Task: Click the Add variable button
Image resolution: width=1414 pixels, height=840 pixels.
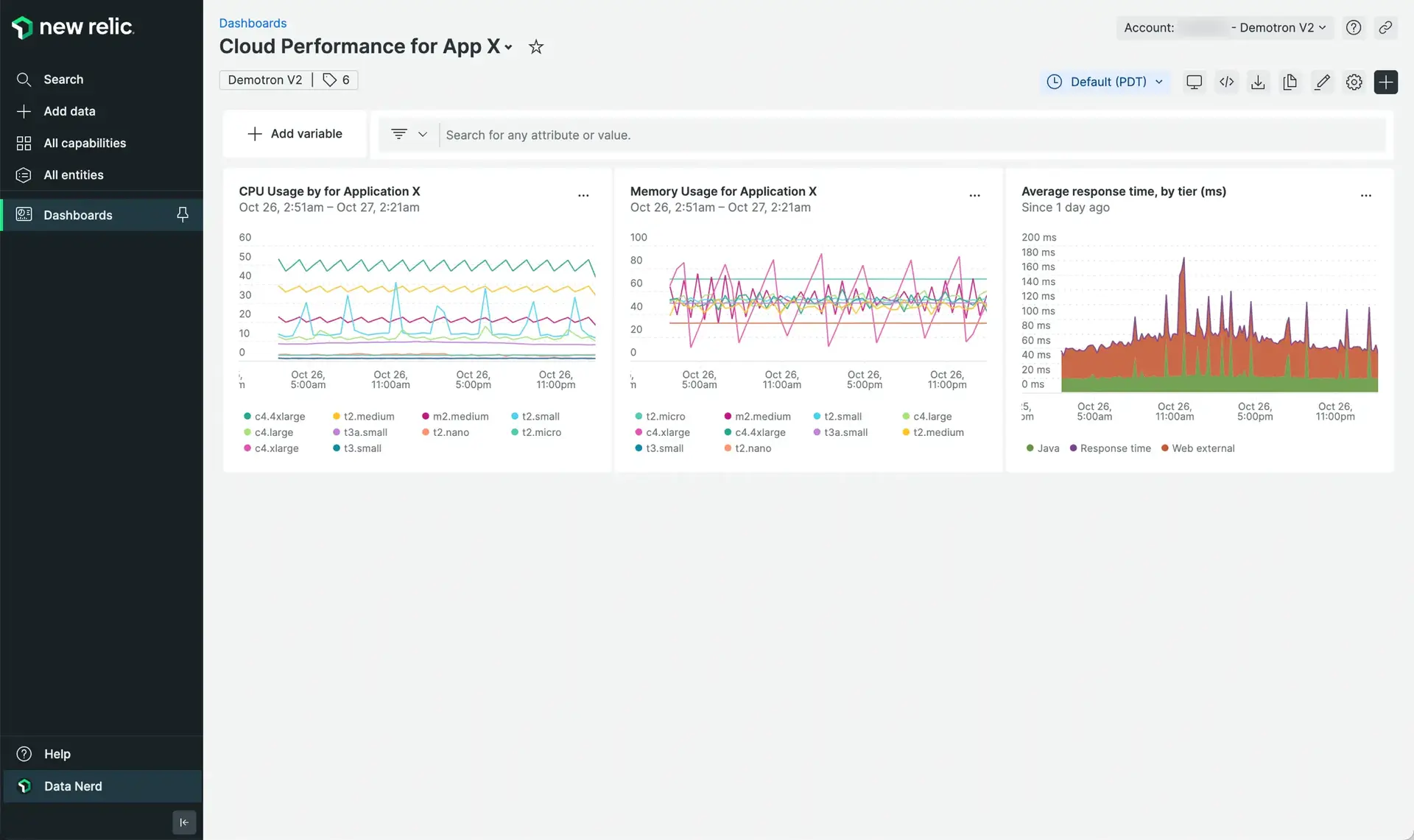Action: point(295,134)
